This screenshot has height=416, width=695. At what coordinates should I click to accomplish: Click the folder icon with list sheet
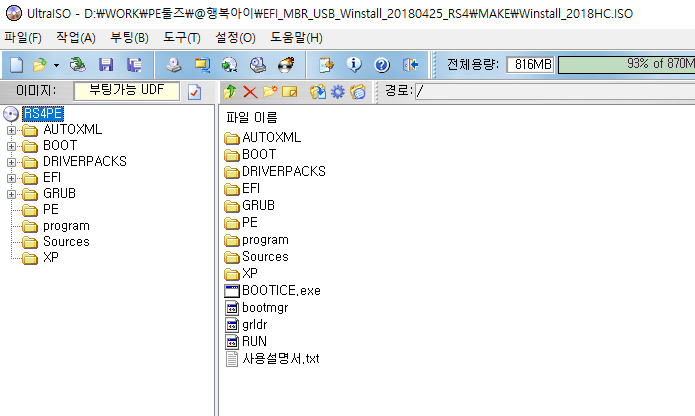[358, 92]
